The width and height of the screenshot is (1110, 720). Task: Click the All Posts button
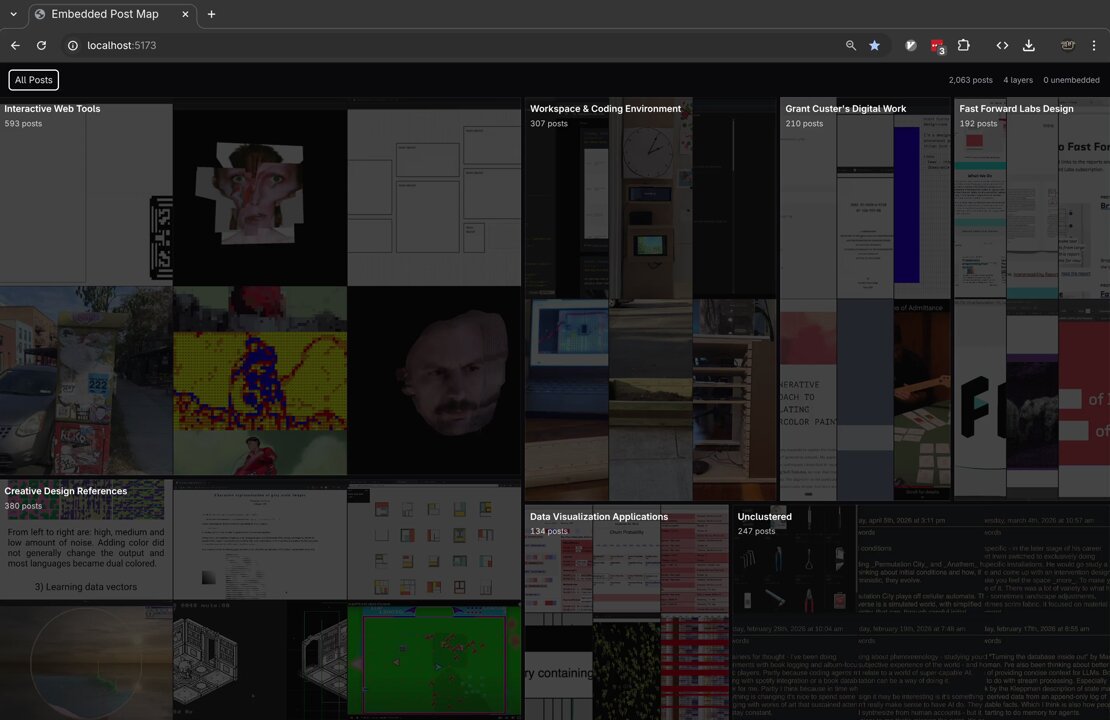coord(33,80)
